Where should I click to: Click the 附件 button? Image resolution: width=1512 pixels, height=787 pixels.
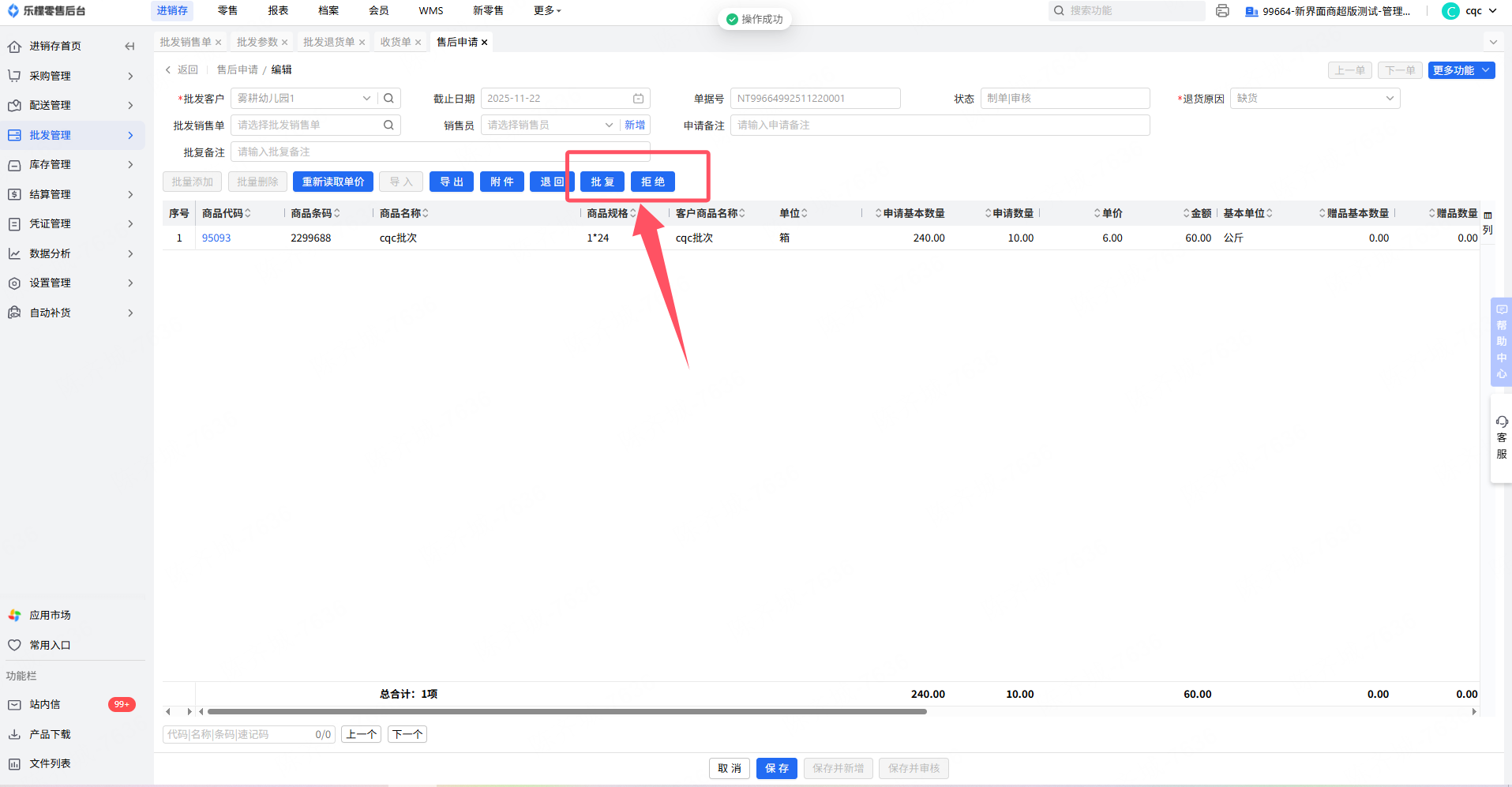click(x=502, y=182)
